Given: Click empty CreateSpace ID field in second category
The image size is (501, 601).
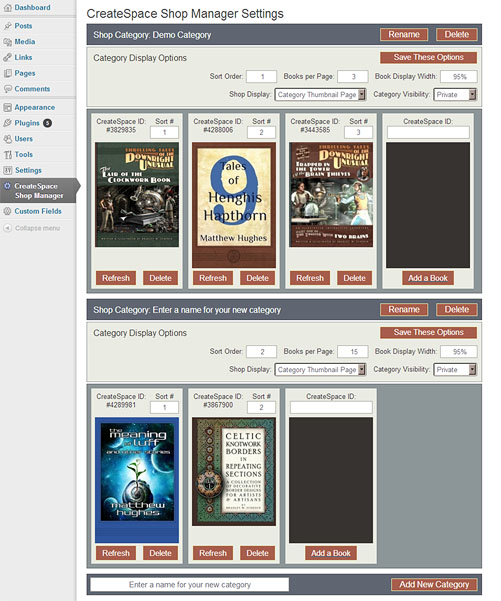Looking at the screenshot, I should (x=331, y=408).
